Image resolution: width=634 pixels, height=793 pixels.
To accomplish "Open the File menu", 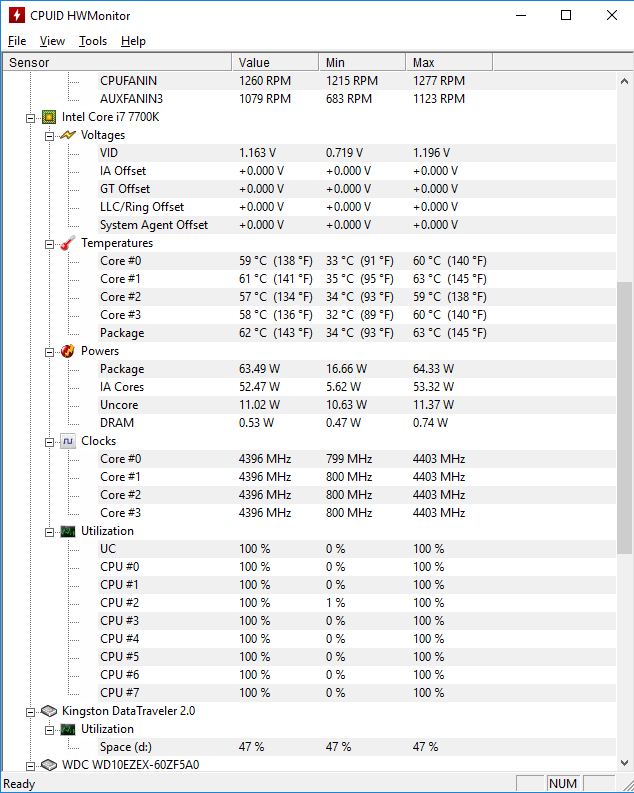I will click(x=17, y=41).
